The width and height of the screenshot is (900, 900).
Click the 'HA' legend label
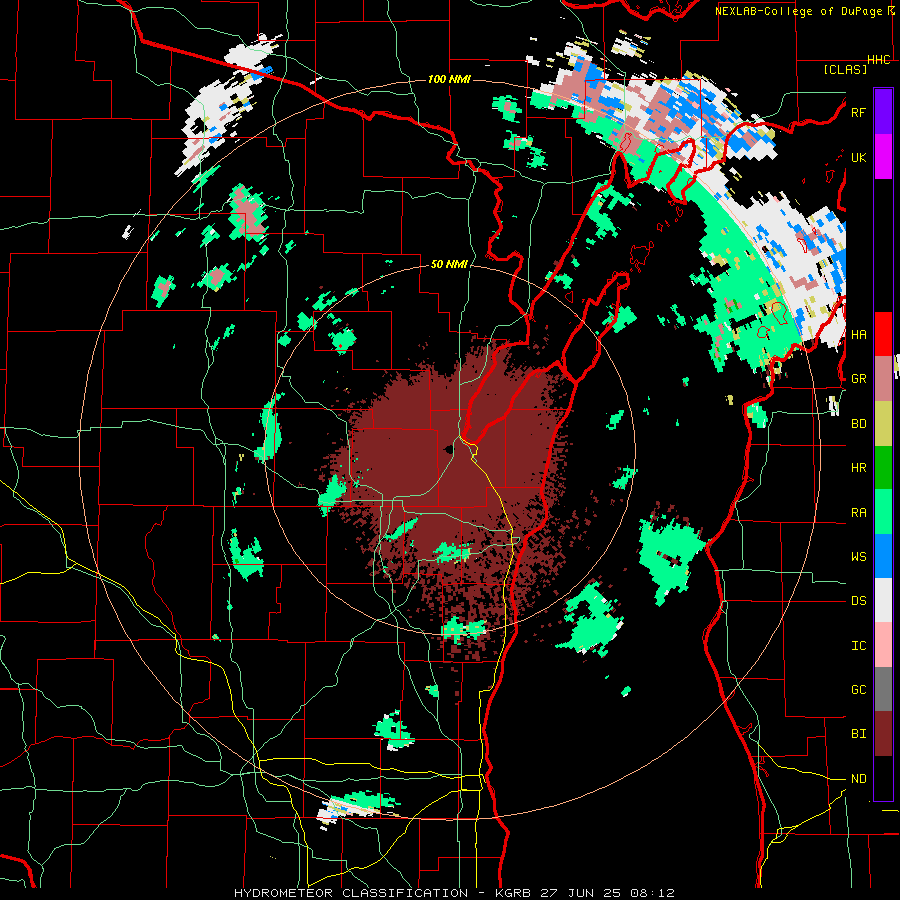859,334
